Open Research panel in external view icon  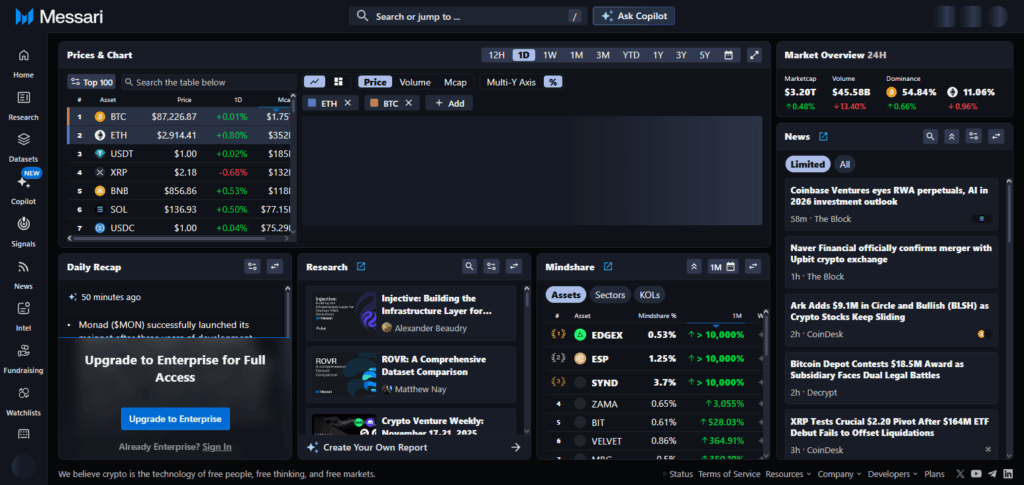[x=361, y=267]
